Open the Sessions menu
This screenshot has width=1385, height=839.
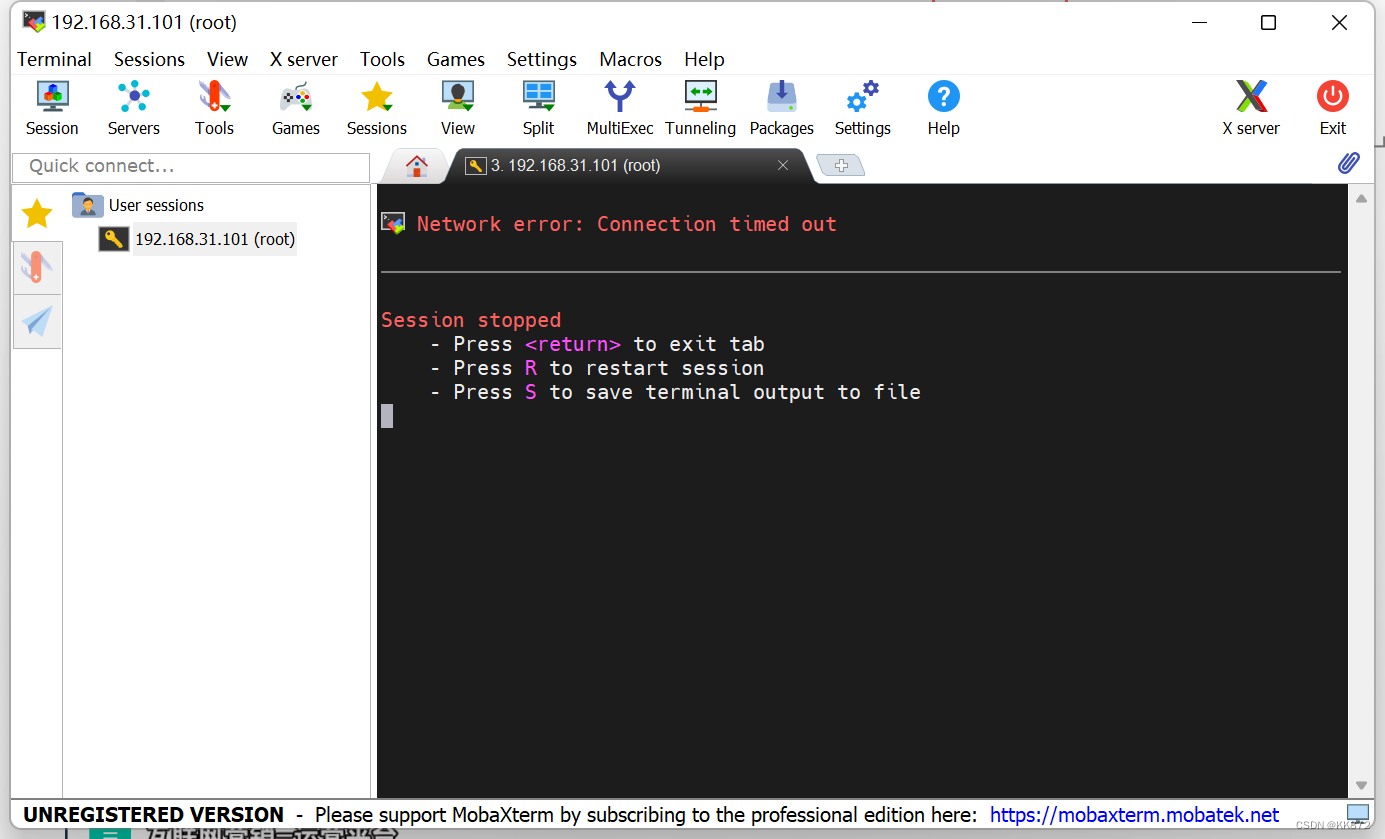[149, 59]
